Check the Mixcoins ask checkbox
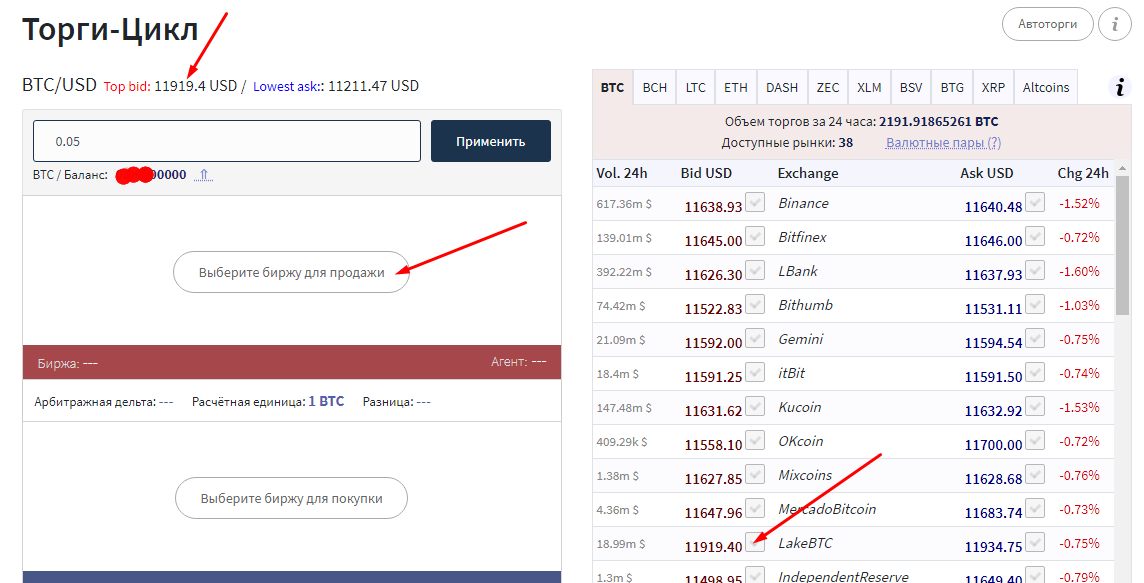The height and width of the screenshot is (583, 1144). tap(1035, 474)
